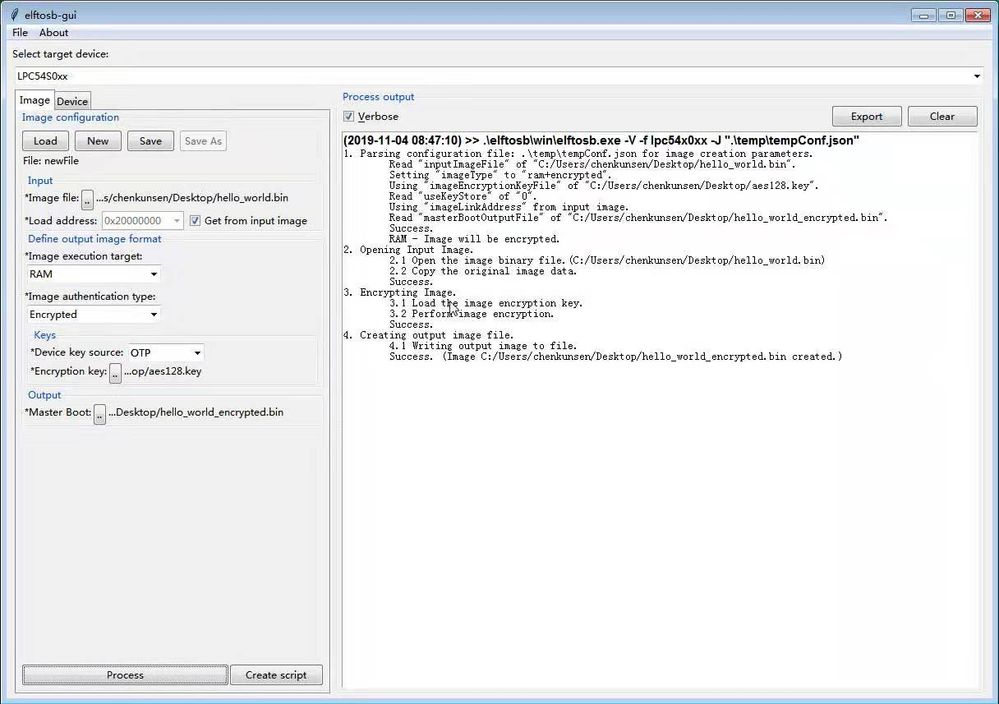
Task: Open Image execution target dropdown showing RAM
Action: tap(94, 274)
